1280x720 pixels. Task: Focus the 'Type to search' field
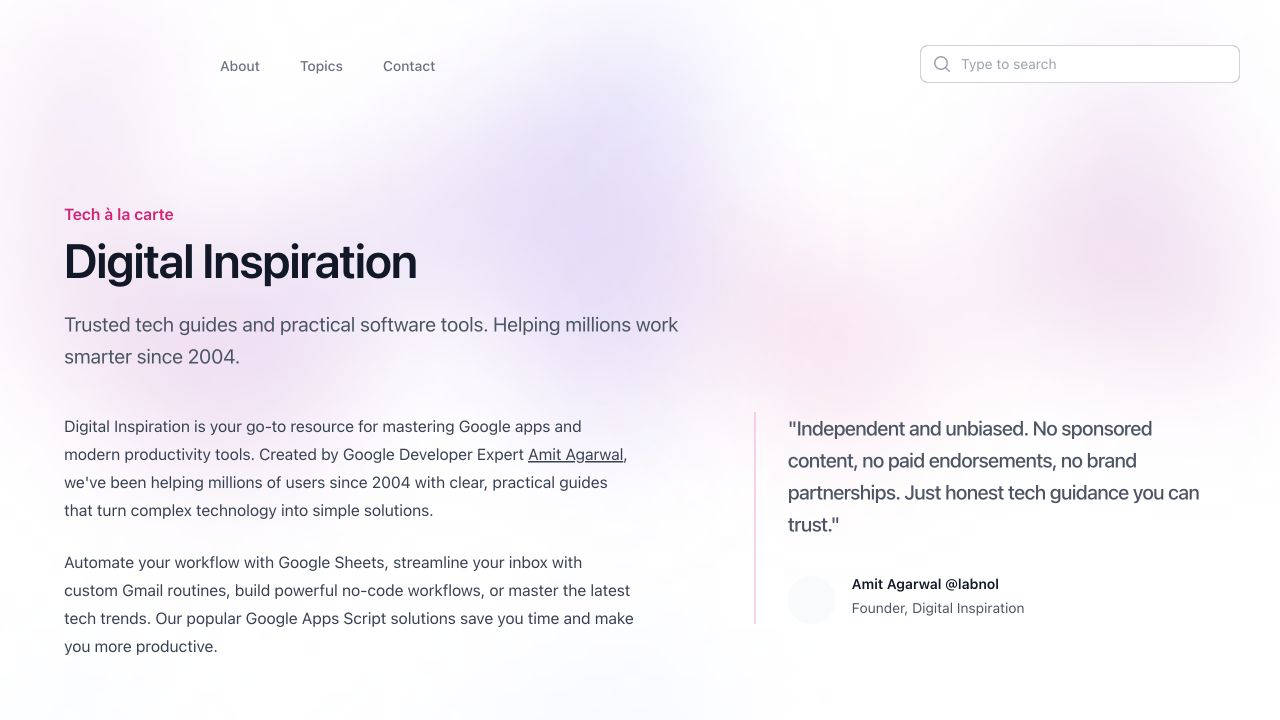click(1080, 64)
